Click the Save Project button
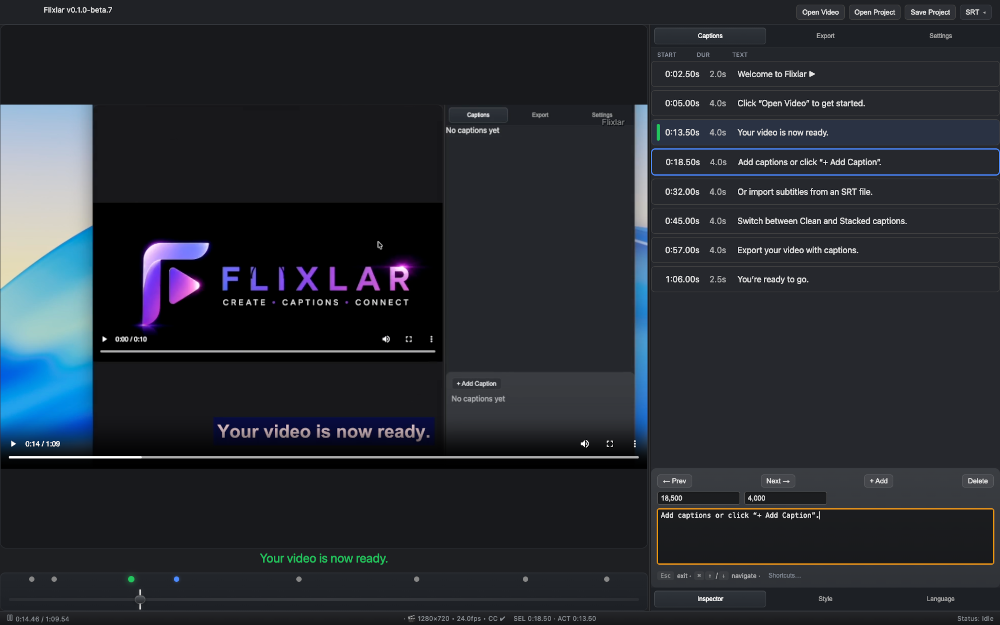The image size is (1000, 625). (930, 12)
